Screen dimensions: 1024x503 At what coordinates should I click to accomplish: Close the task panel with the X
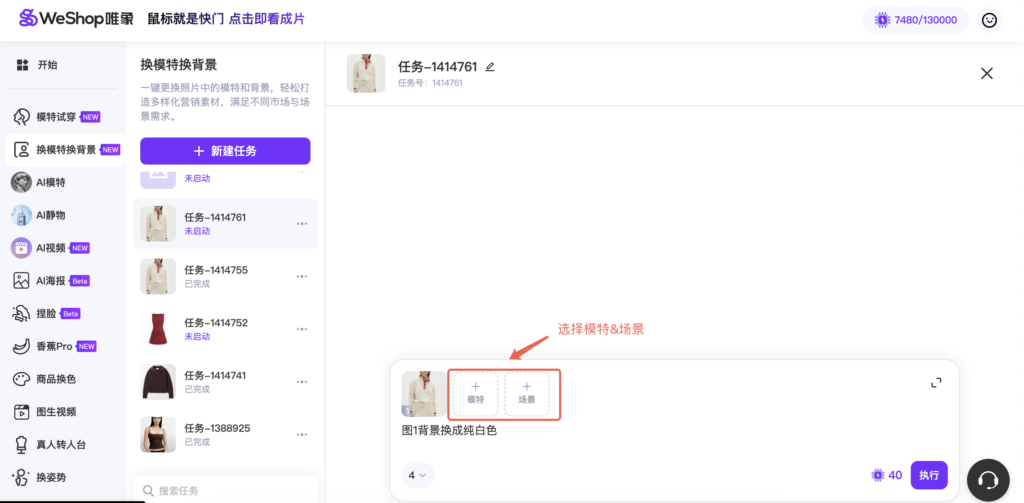coord(987,73)
